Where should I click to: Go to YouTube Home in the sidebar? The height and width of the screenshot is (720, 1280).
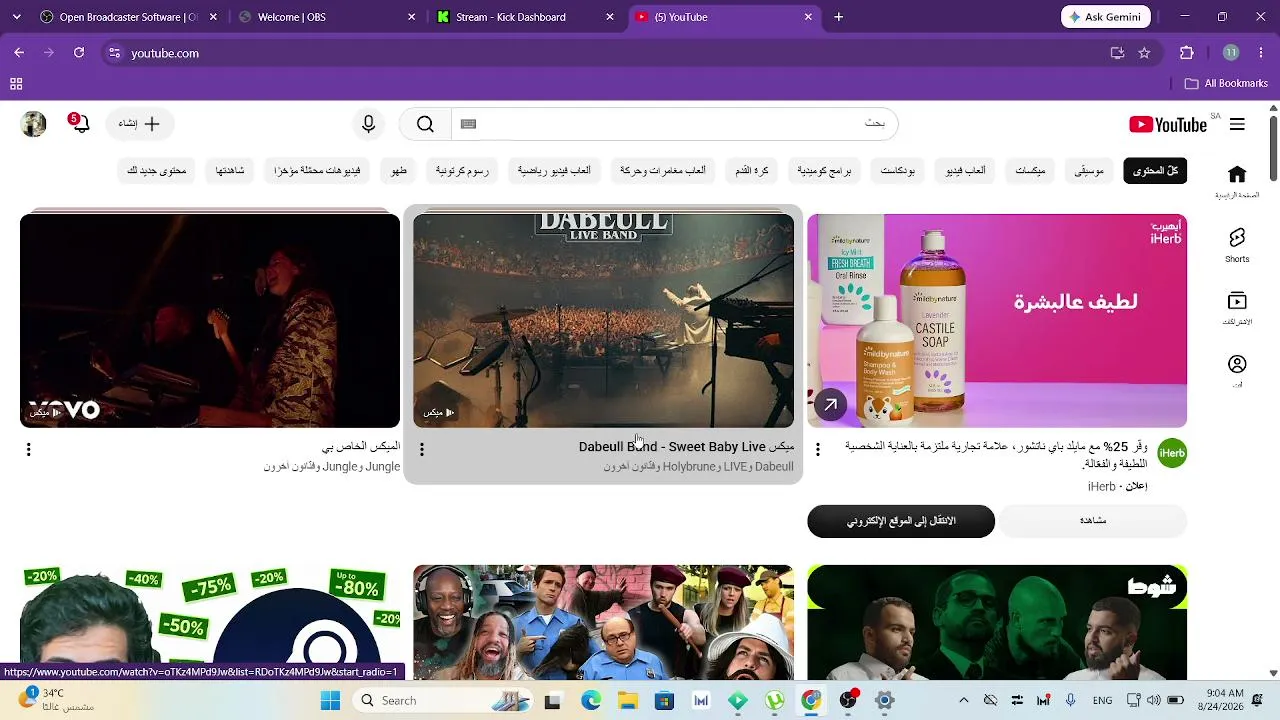pyautogui.click(x=1237, y=182)
